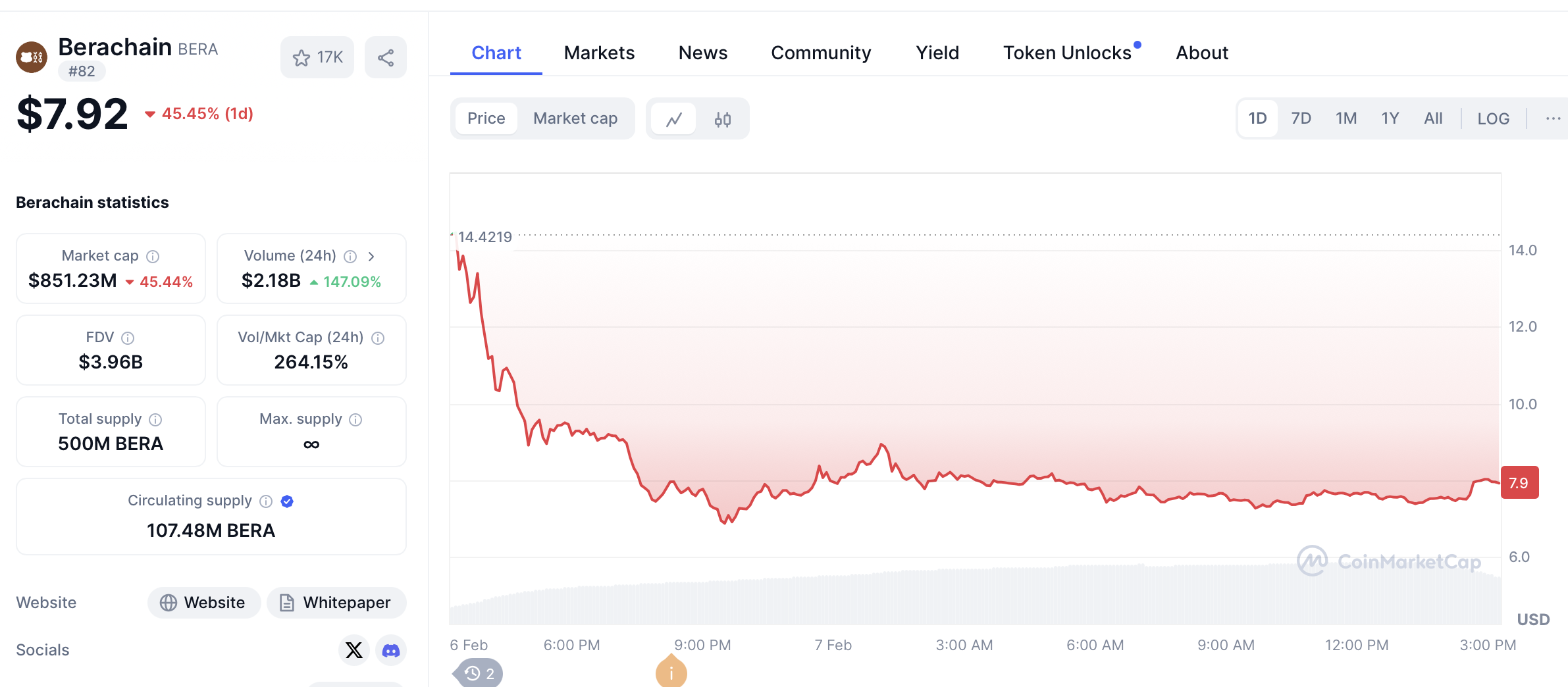
Task: Show Circulating supply info icon
Action: 266,501
